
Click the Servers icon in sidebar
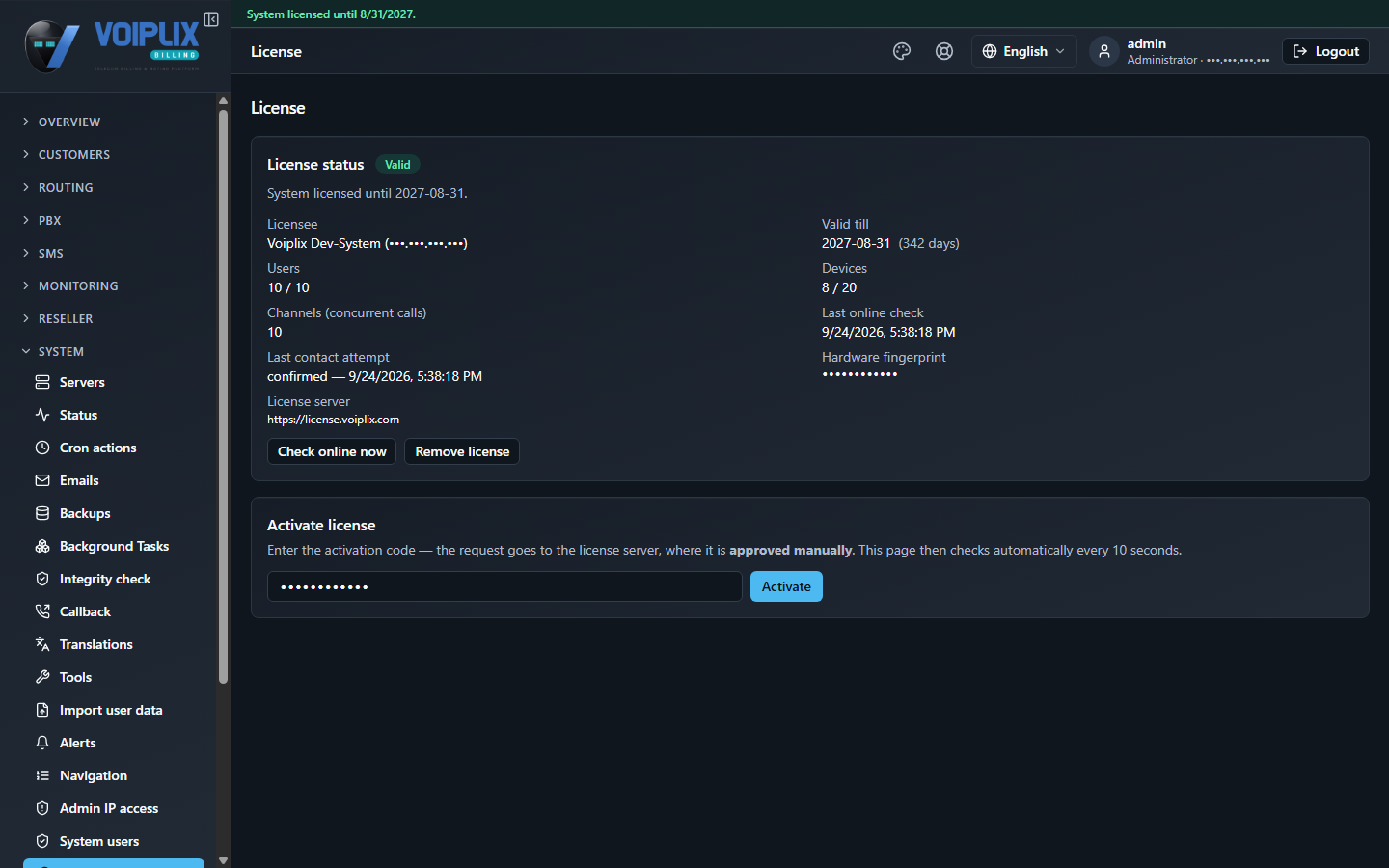pyautogui.click(x=42, y=382)
